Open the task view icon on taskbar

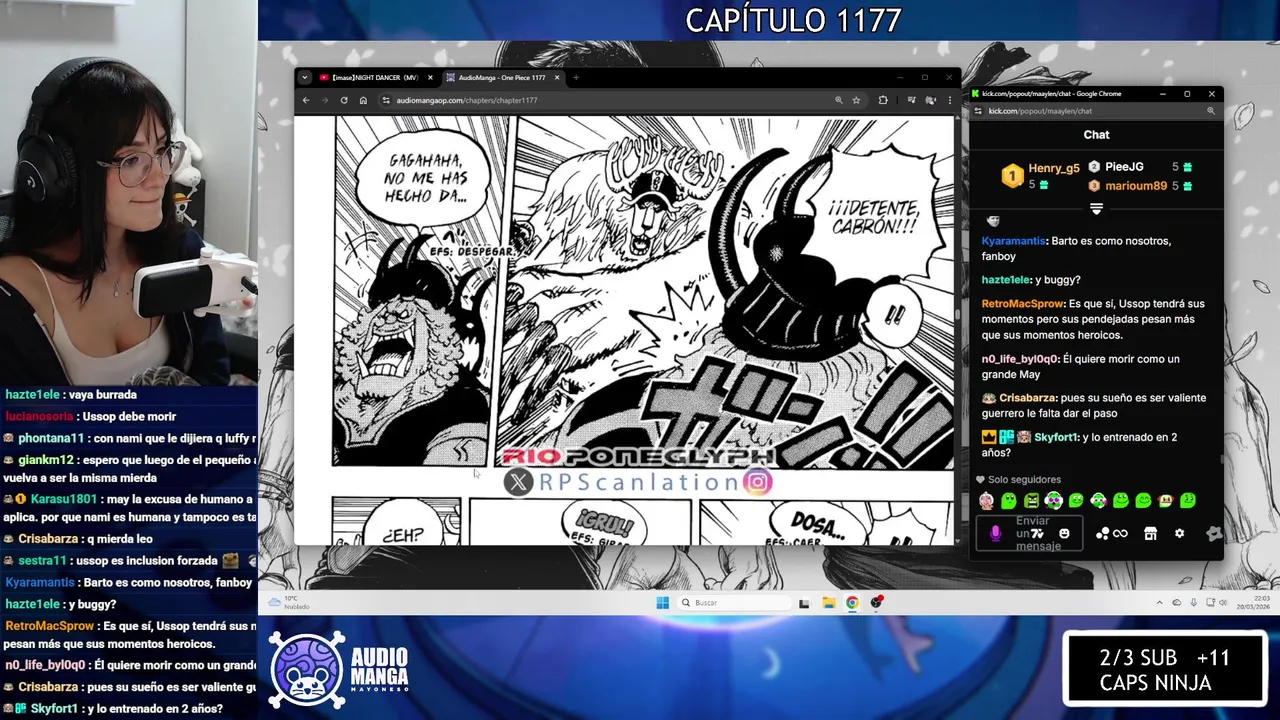tap(804, 603)
